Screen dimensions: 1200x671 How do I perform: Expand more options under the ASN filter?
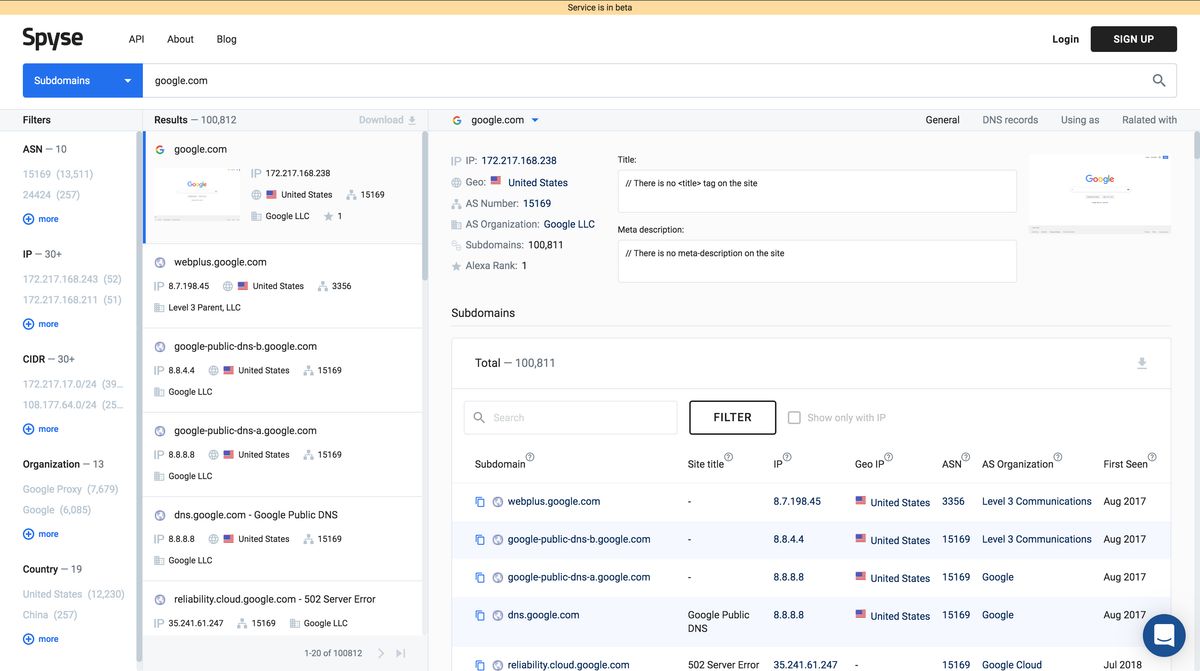pos(40,218)
